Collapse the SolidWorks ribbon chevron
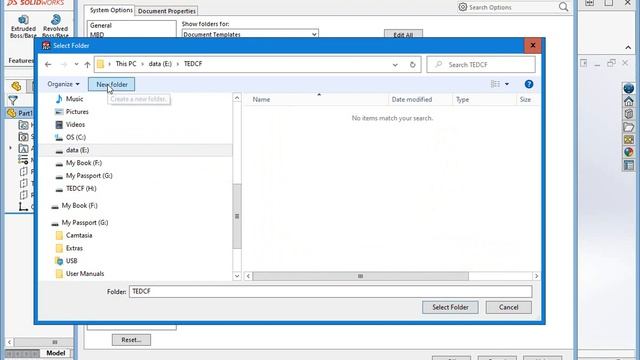 pyautogui.click(x=628, y=48)
